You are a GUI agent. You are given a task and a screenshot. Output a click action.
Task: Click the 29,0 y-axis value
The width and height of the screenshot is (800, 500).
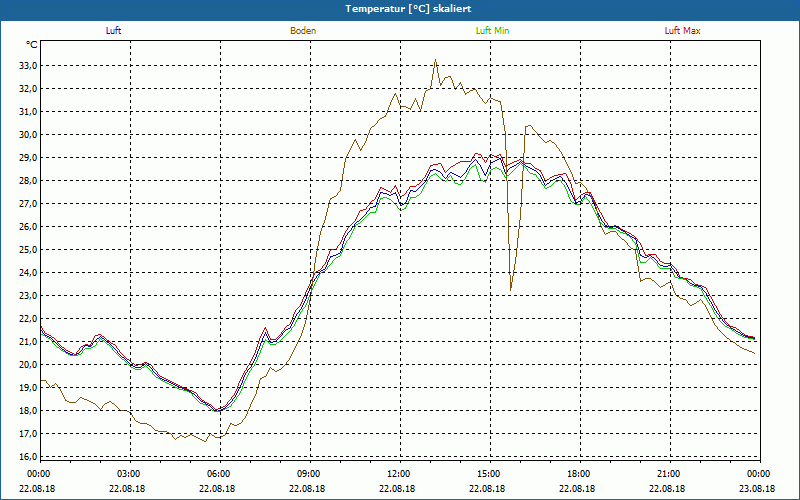pyautogui.click(x=28, y=158)
